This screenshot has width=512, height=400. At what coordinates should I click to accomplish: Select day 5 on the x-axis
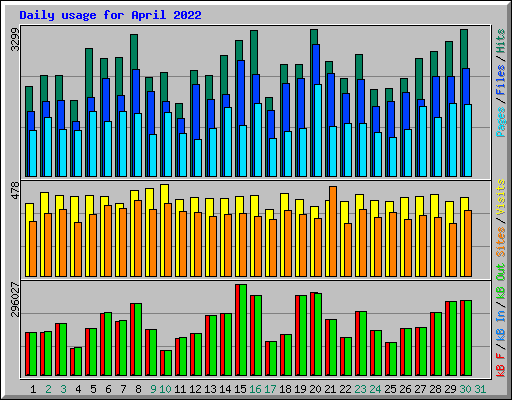pos(93,389)
